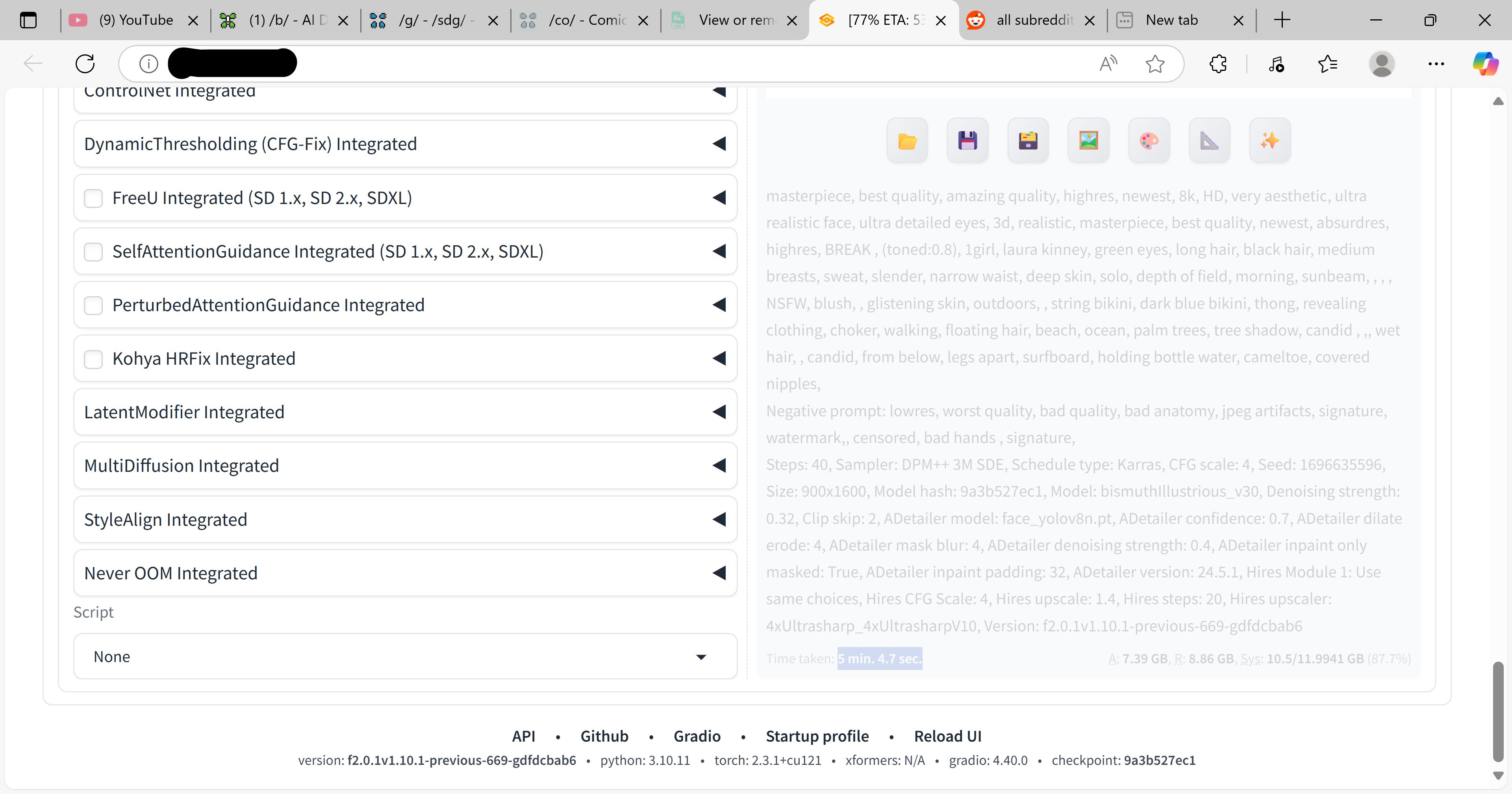Image resolution: width=1512 pixels, height=794 pixels.
Task: Click the zip archive save icon
Action: 1028,141
